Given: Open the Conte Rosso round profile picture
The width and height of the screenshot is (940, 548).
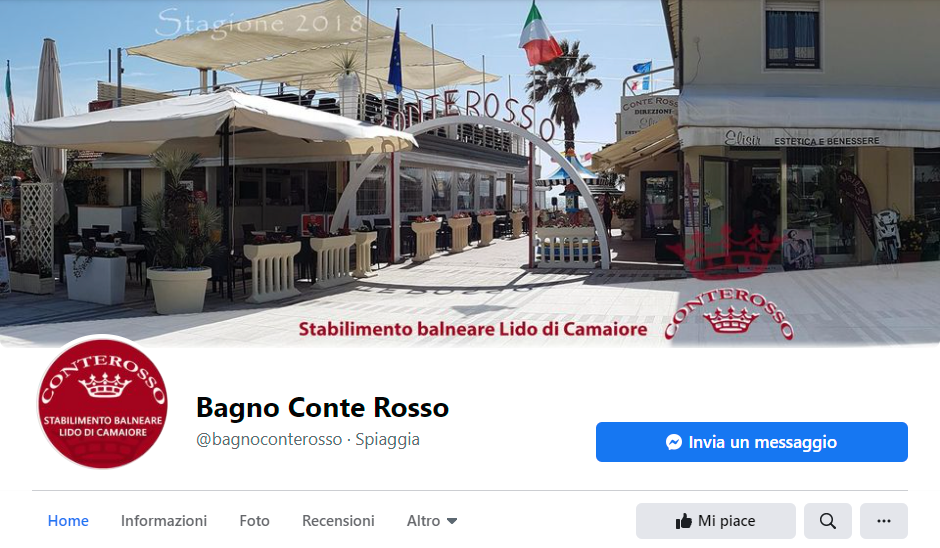Looking at the screenshot, I should tap(103, 404).
